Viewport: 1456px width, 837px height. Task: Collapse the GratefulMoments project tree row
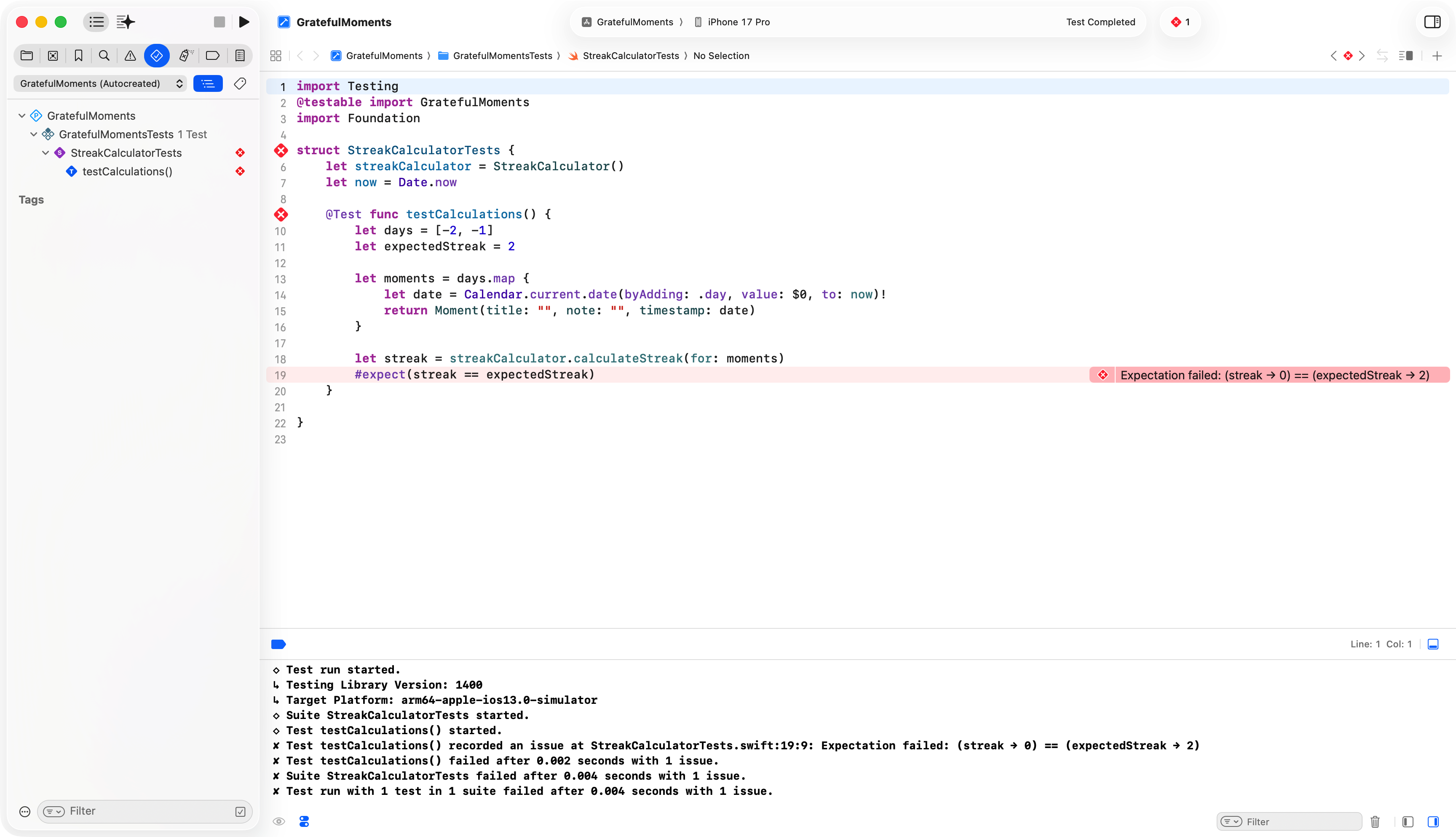(x=22, y=115)
